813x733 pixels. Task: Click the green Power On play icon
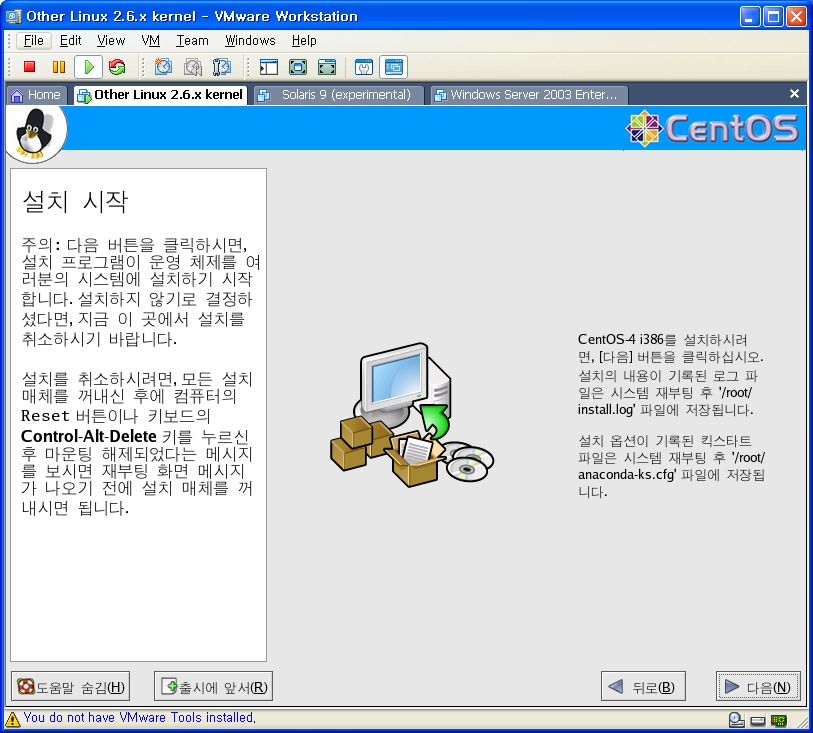pyautogui.click(x=88, y=67)
